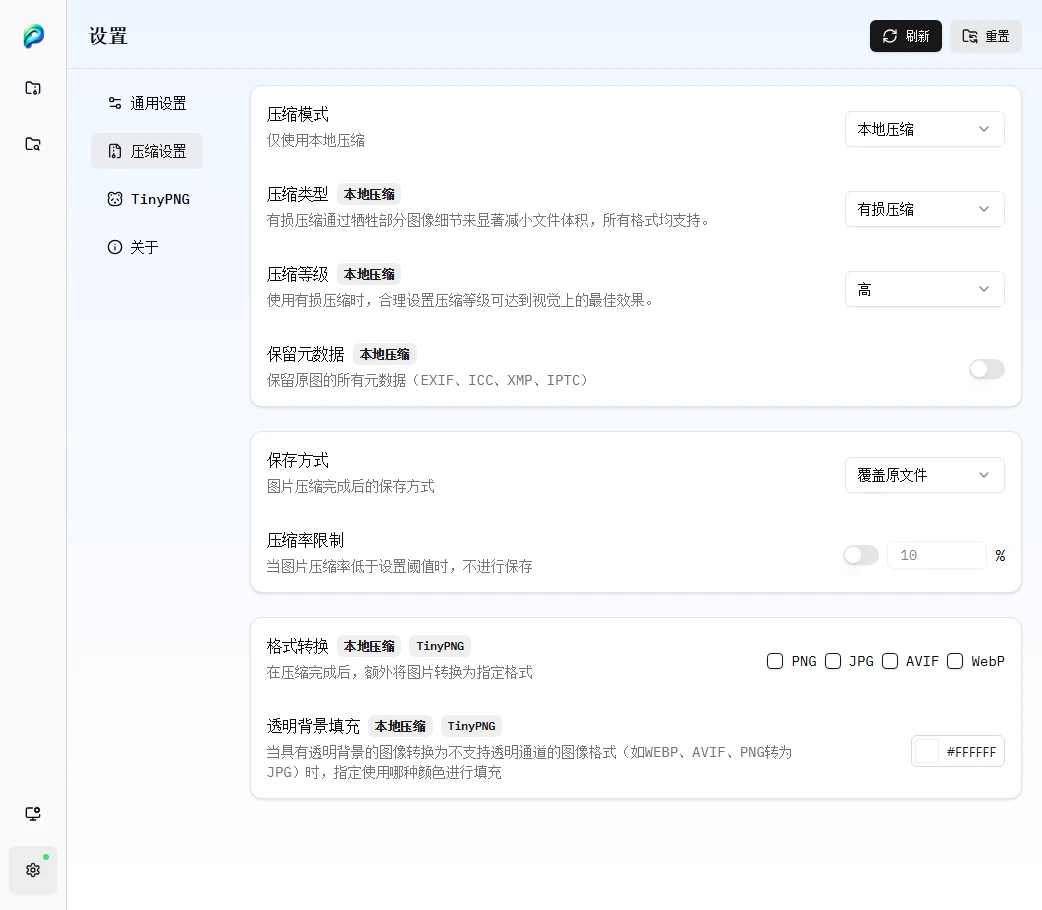Click the monitor icon in the left sidebar
Screen dimensions: 1042x910
pyautogui.click(x=33, y=814)
